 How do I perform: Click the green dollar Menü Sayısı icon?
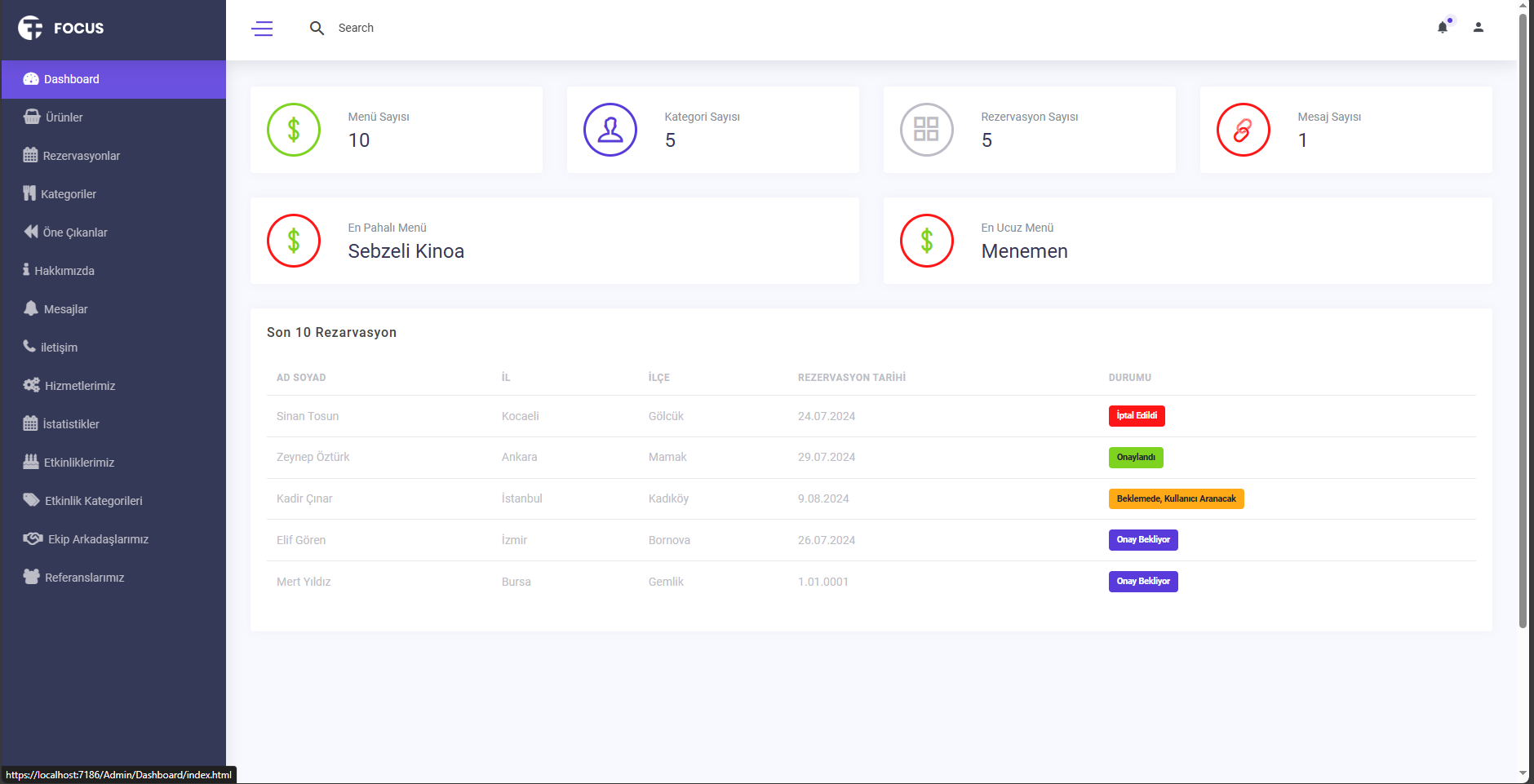(294, 130)
